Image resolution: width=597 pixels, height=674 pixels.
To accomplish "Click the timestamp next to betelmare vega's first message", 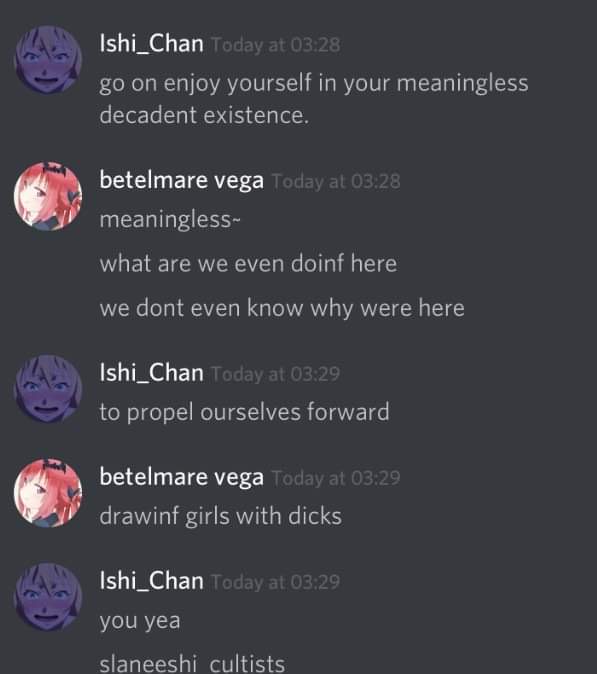I will [336, 181].
